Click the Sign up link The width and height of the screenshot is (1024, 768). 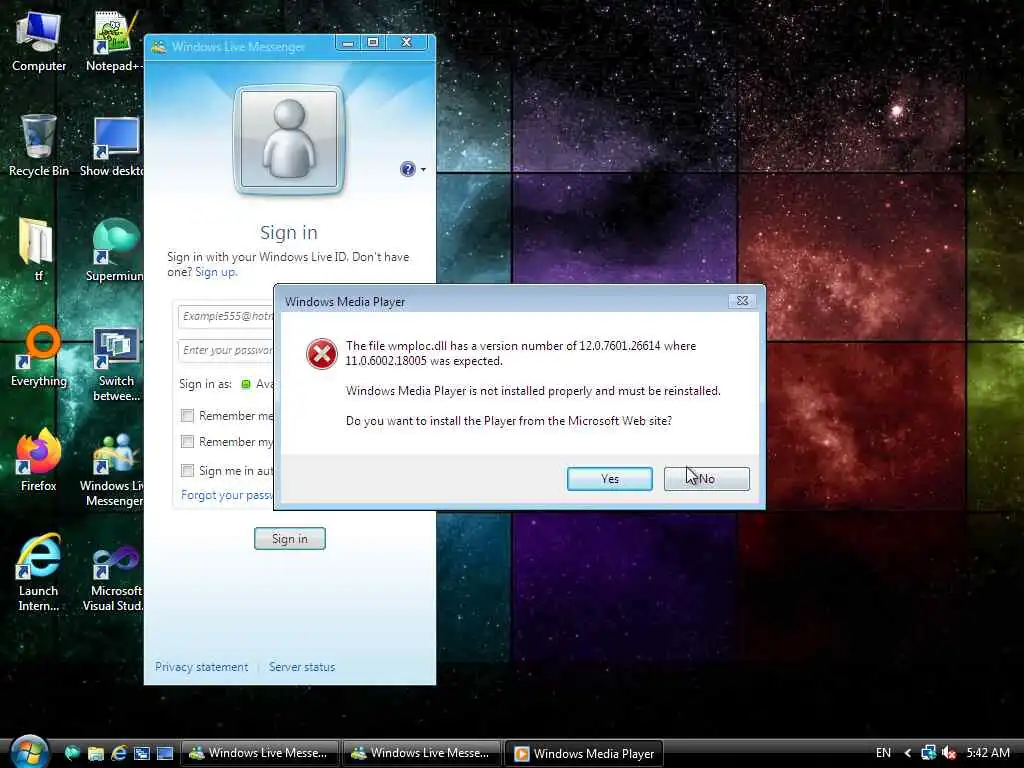tap(215, 272)
